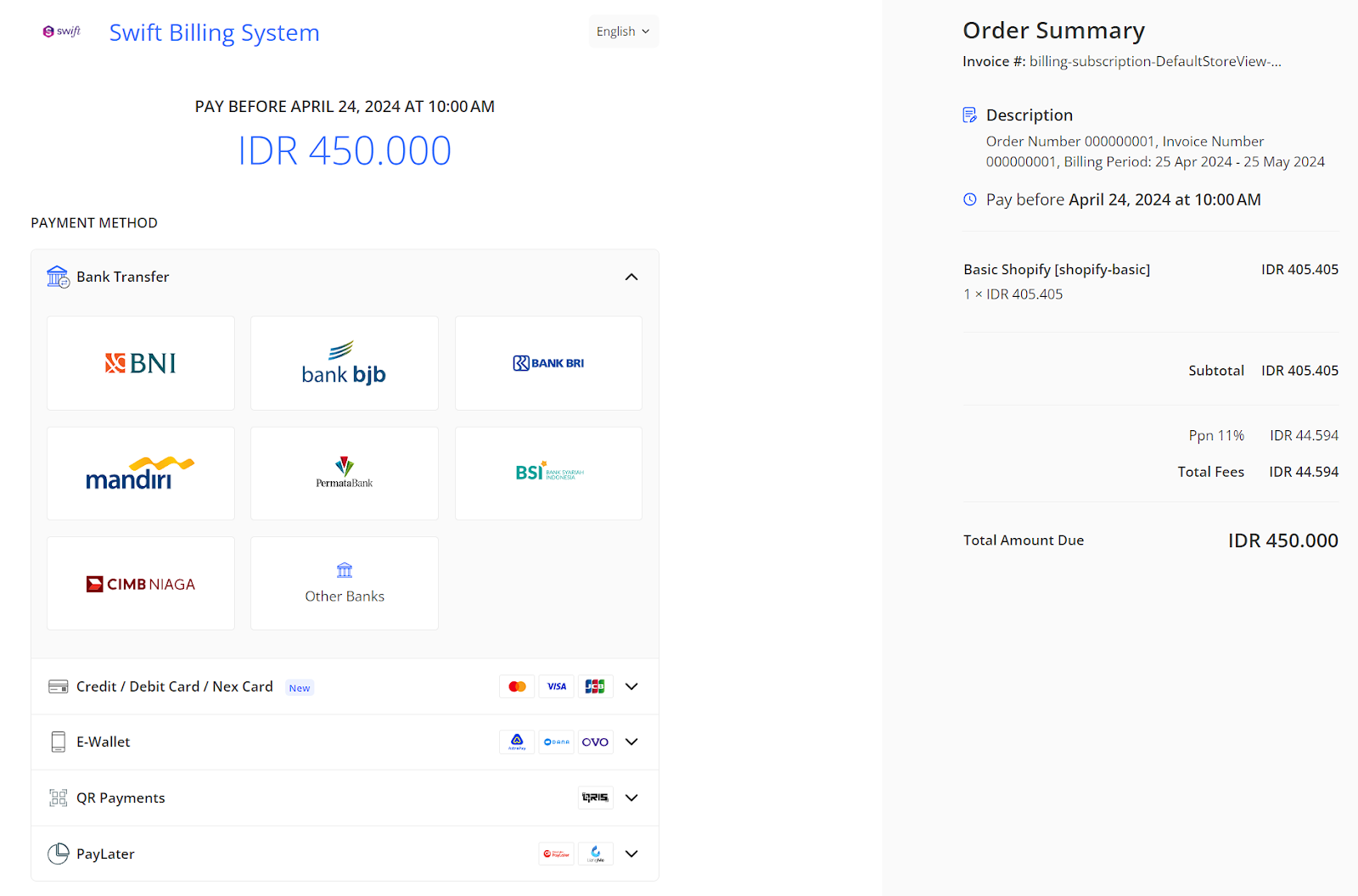Click the OVO logo
The image size is (1358, 896).
tap(596, 742)
